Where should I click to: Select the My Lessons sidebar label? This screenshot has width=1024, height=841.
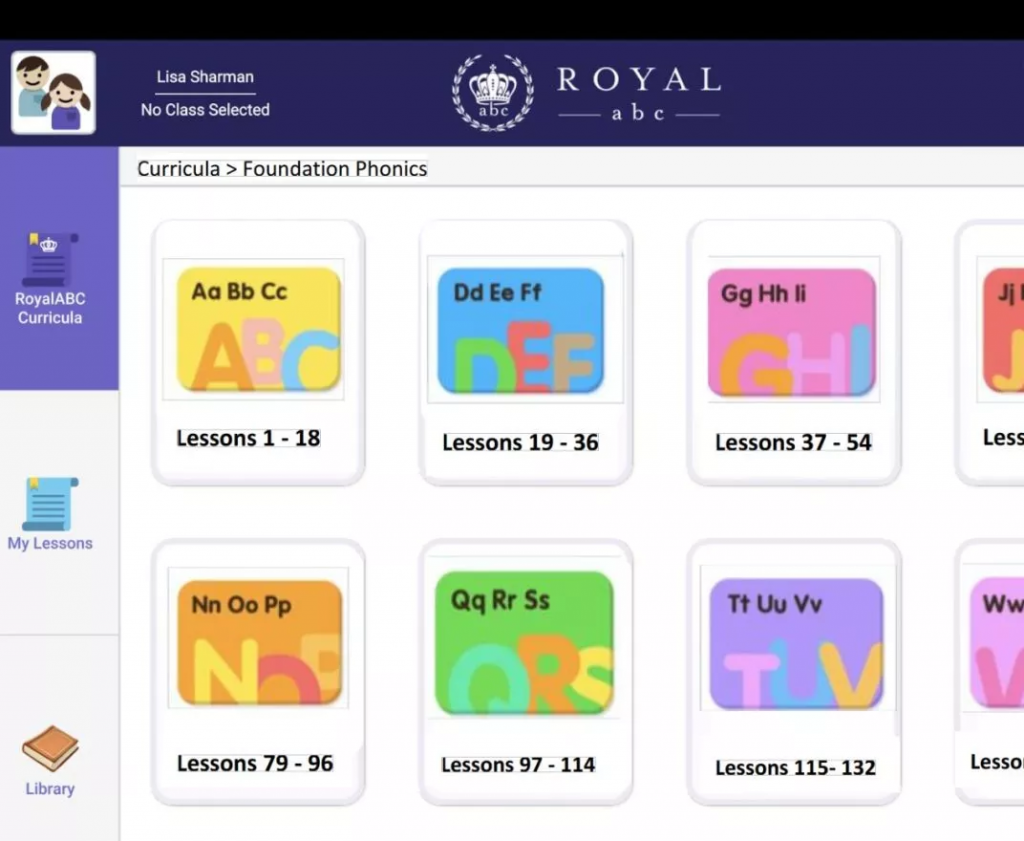[50, 543]
